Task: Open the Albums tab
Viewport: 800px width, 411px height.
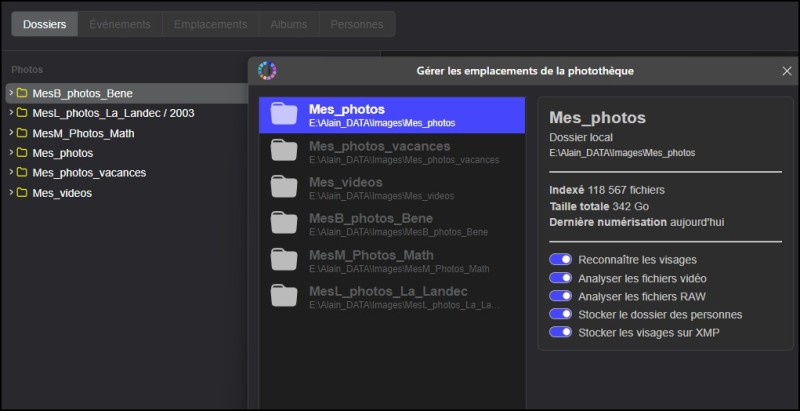Action: pyautogui.click(x=289, y=24)
